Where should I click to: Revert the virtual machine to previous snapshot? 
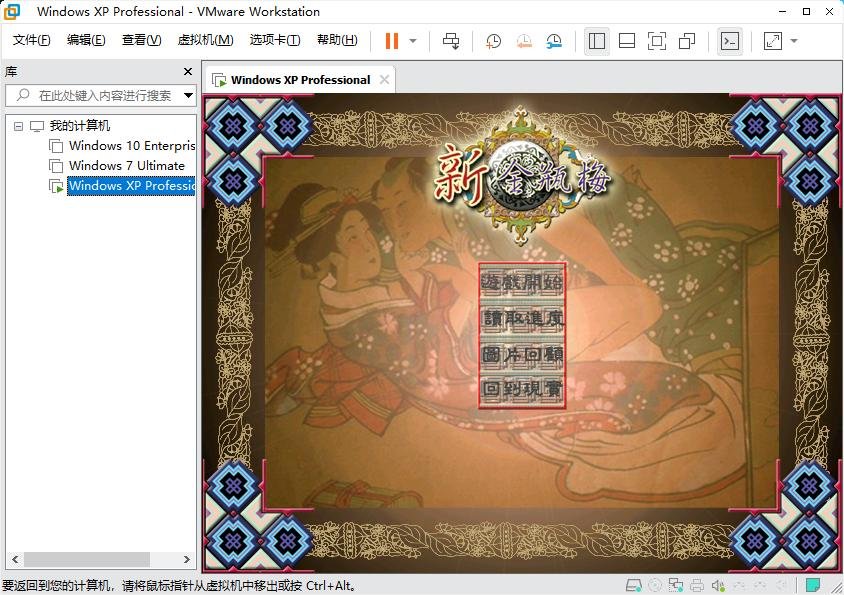(524, 41)
